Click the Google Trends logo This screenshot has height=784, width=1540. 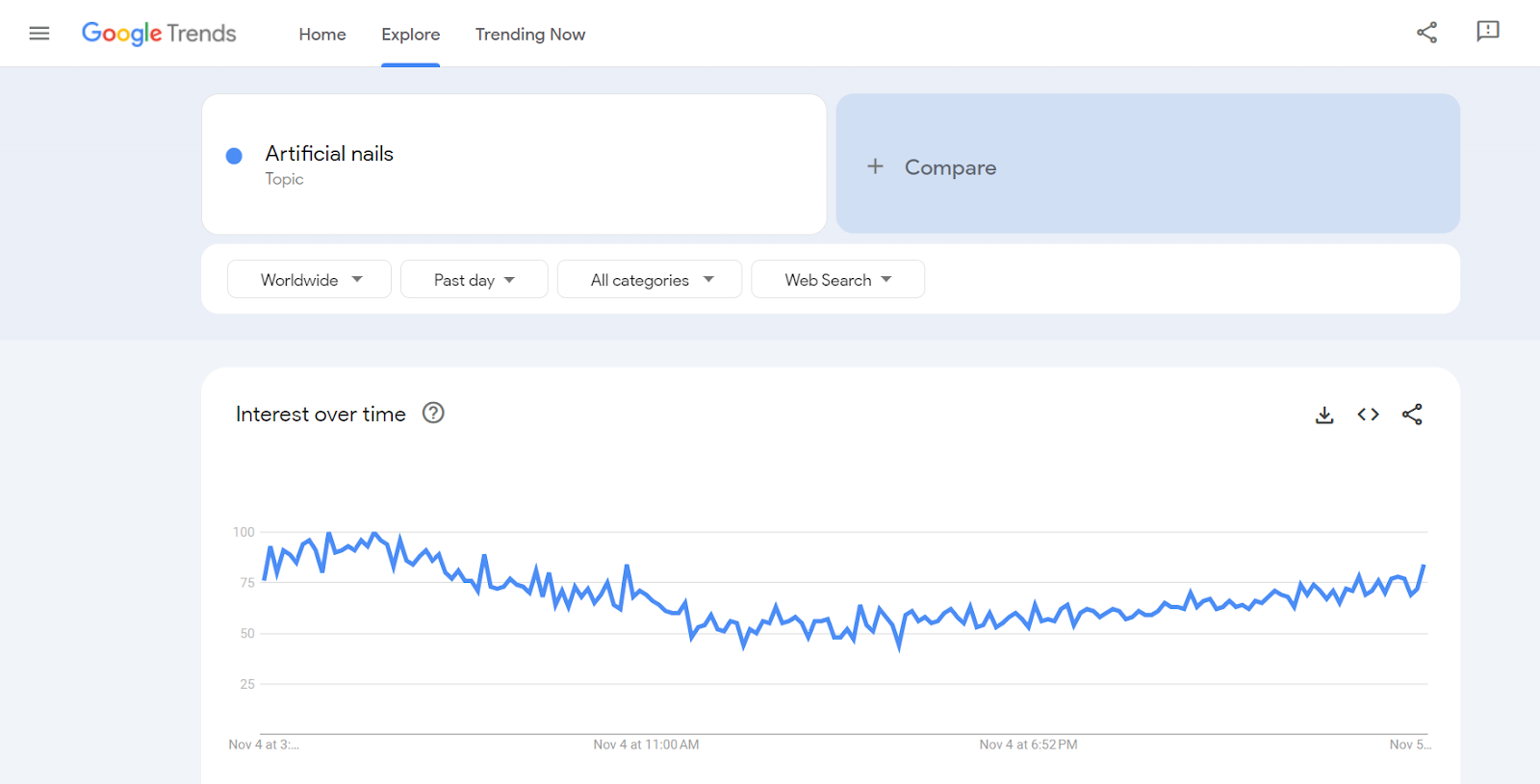159,34
